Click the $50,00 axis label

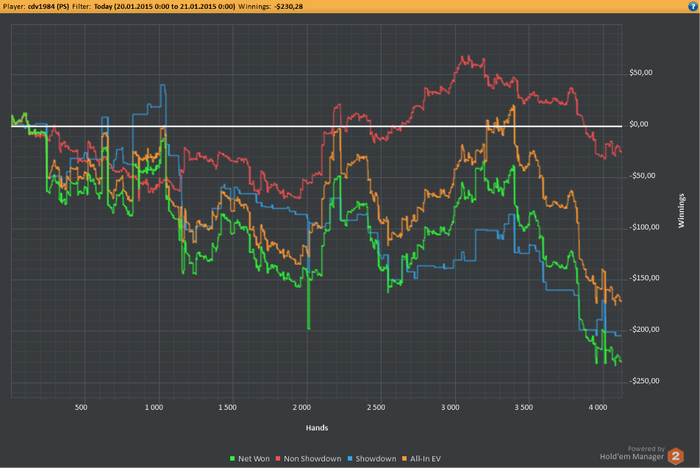641,73
